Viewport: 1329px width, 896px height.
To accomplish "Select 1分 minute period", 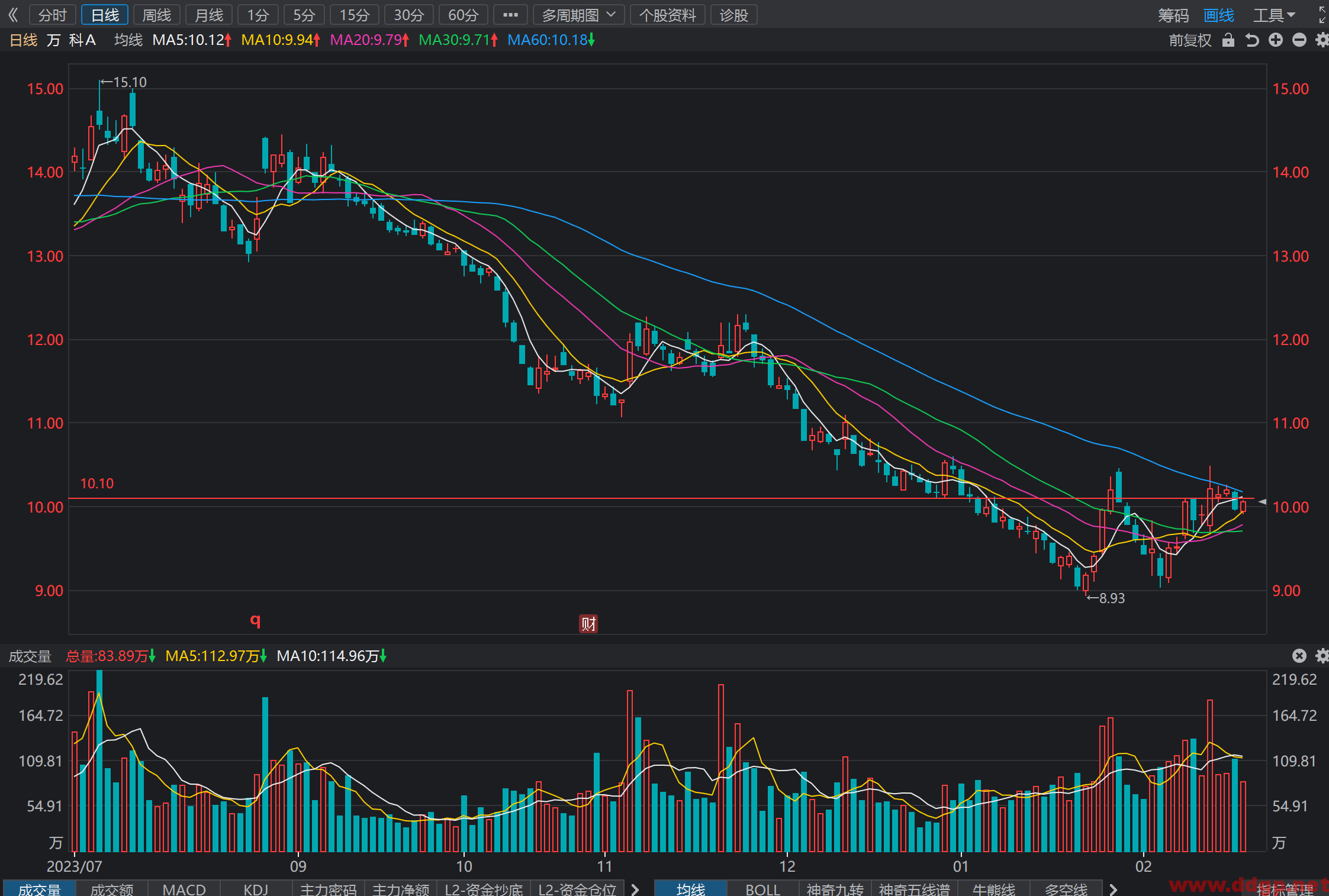I will 258,15.
